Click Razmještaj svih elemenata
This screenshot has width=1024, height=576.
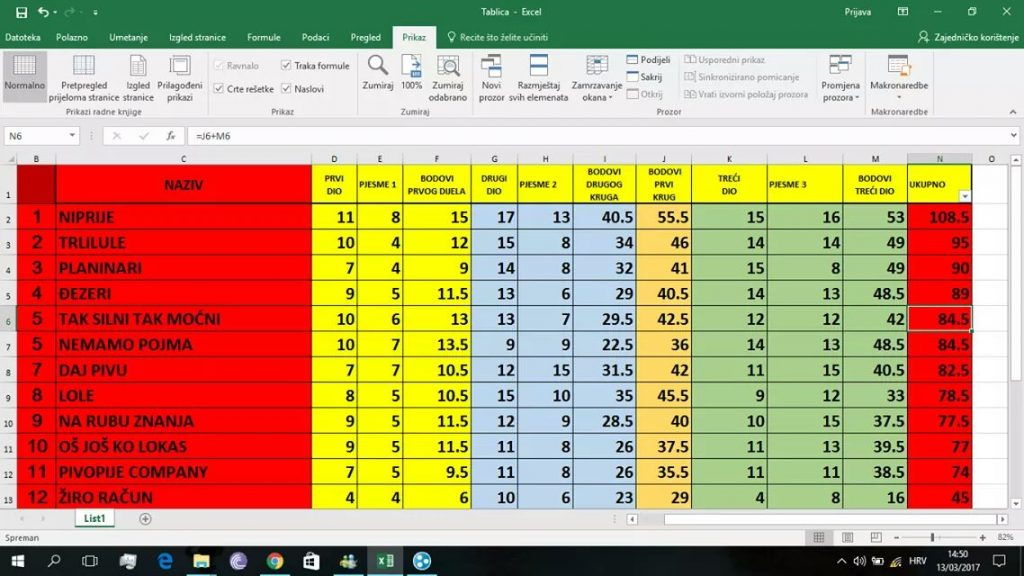(x=538, y=78)
